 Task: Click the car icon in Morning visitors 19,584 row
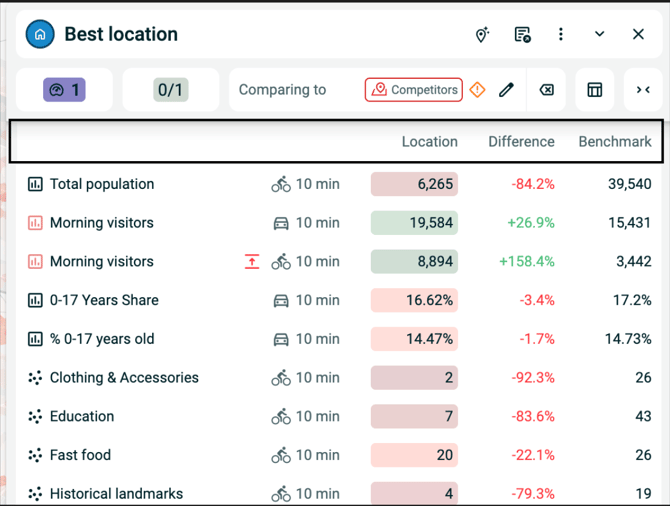pyautogui.click(x=281, y=223)
